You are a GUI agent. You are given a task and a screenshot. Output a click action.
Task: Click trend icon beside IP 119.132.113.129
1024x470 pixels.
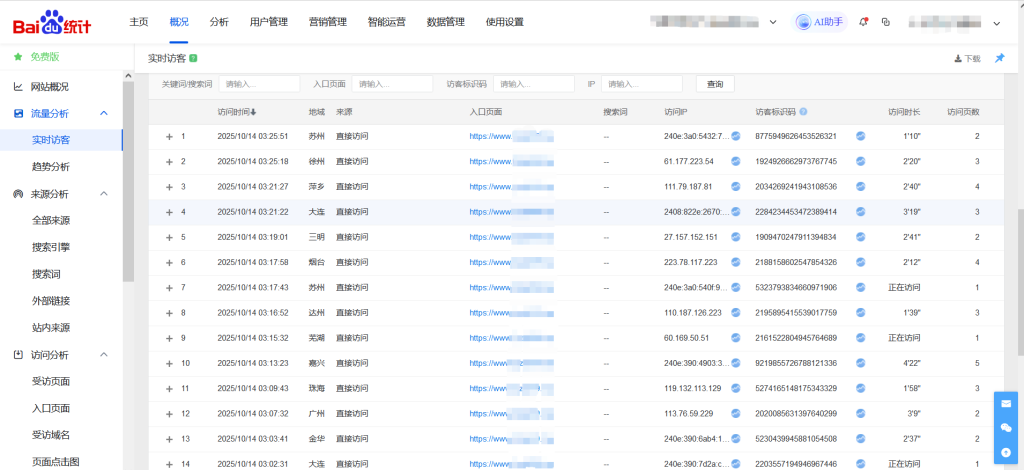(735, 388)
